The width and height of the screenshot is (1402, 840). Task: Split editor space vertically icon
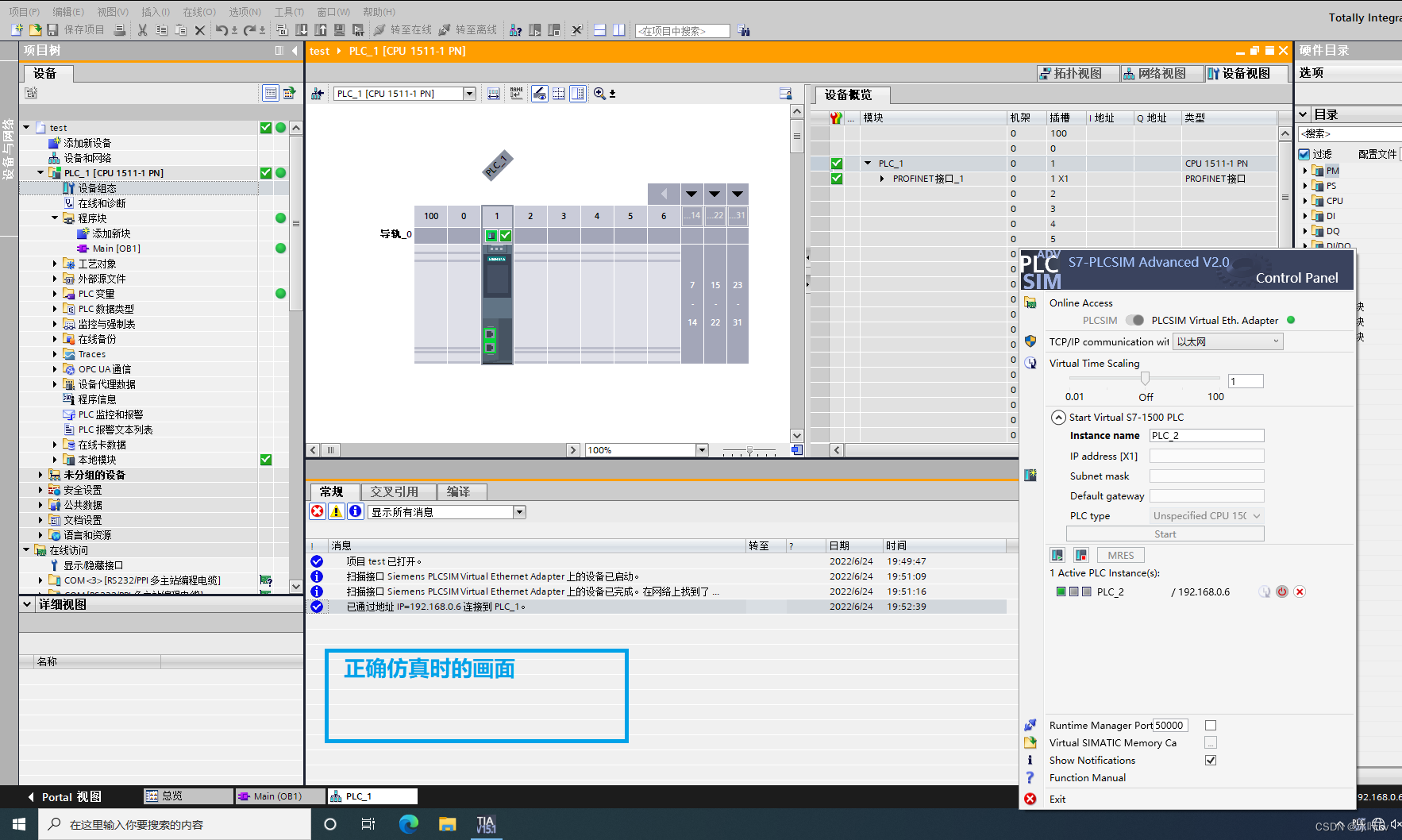[x=619, y=30]
